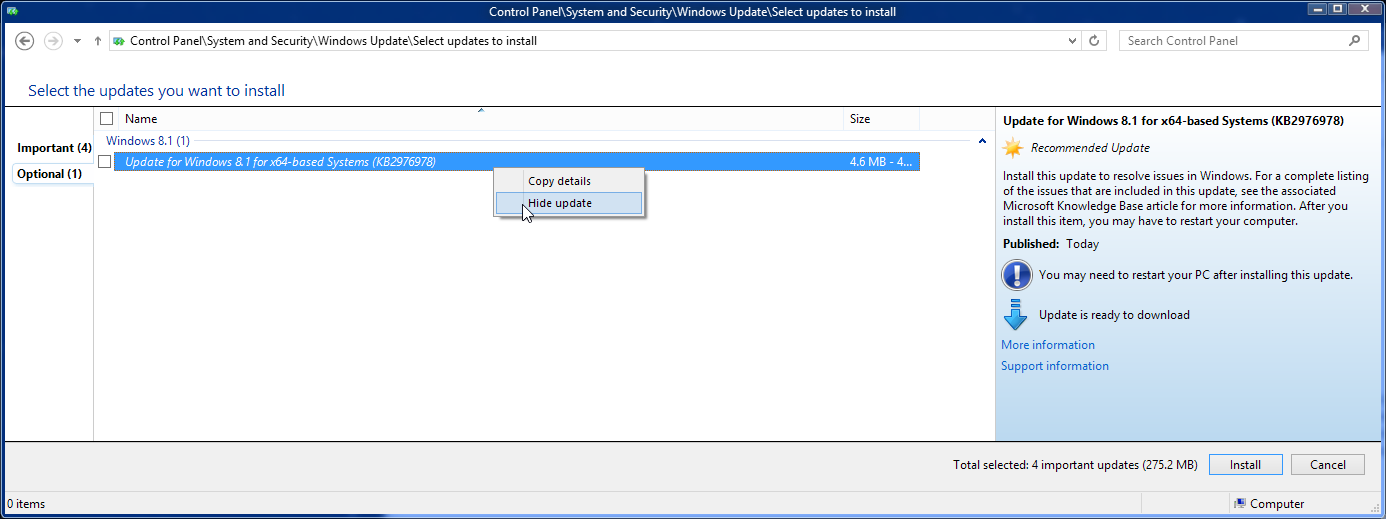
Task: Open the address bar history dropdown
Action: point(1072,41)
